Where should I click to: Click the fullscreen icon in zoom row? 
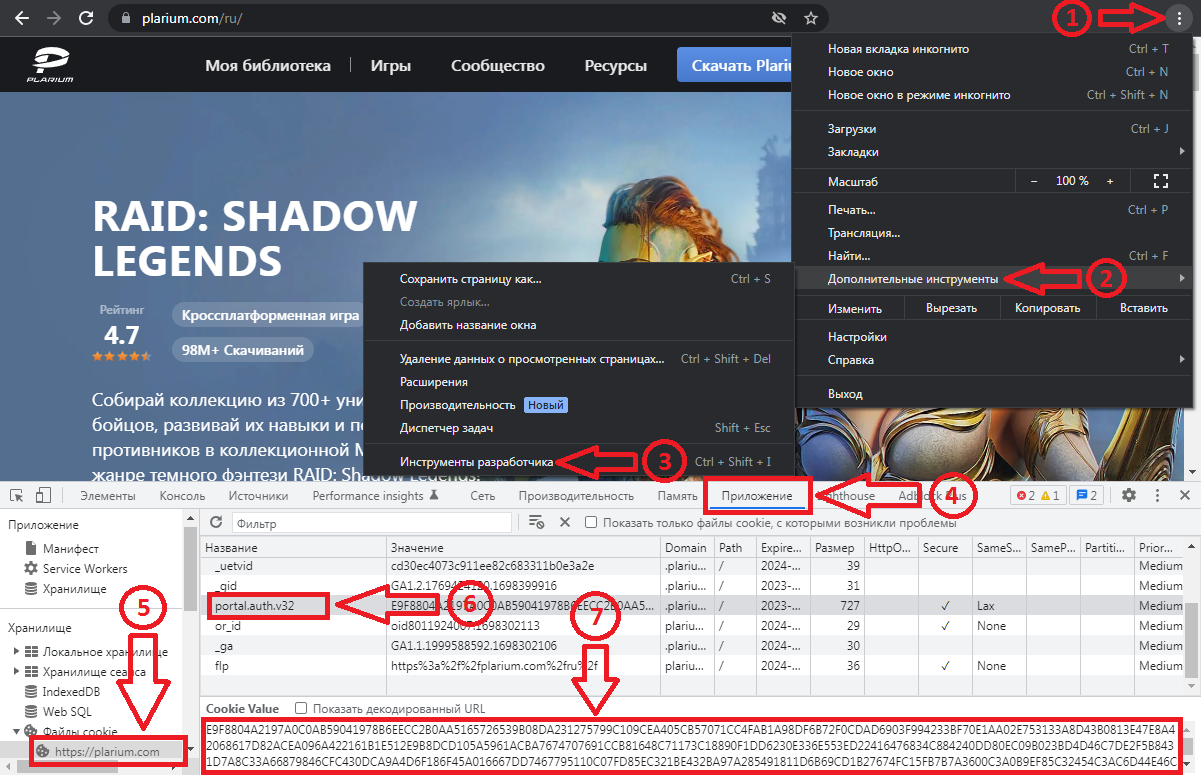[1160, 181]
